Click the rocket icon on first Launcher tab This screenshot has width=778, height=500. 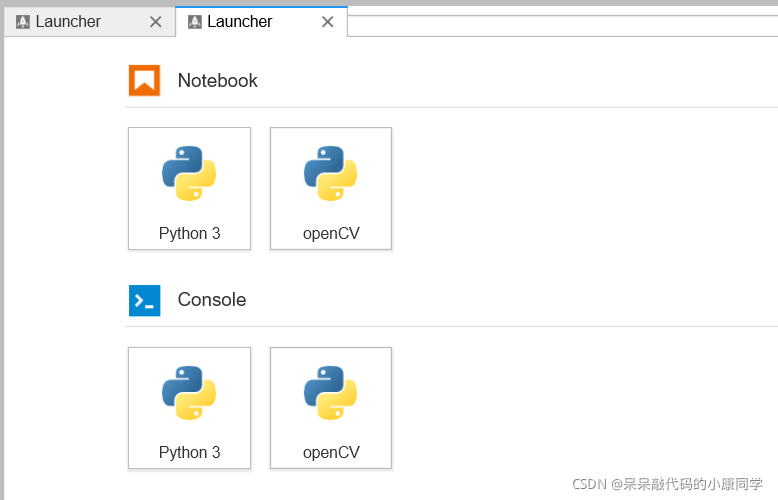pos(23,22)
